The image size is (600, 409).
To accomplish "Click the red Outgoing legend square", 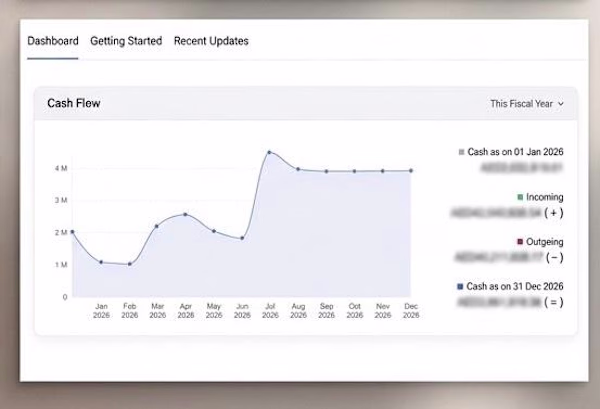I will pyautogui.click(x=520, y=242).
